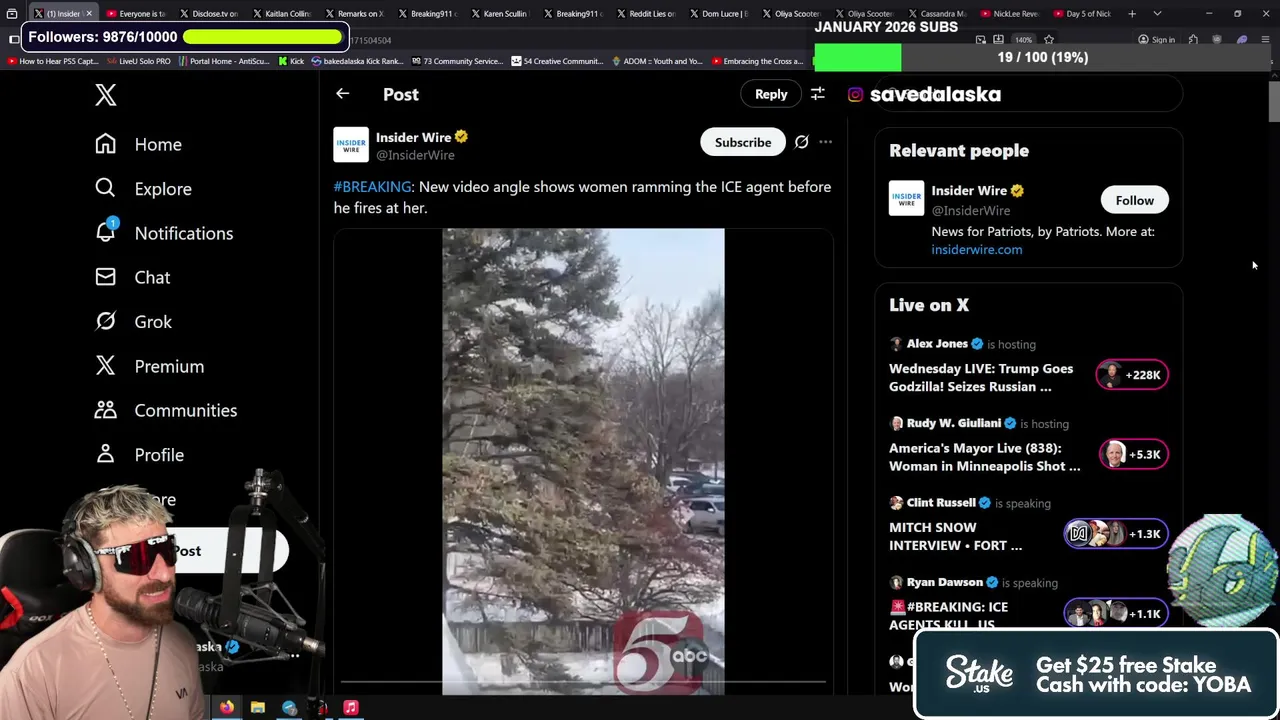This screenshot has height=720, width=1280.
Task: Switch to the Day 5 of Nick browser tab
Action: point(1082,14)
